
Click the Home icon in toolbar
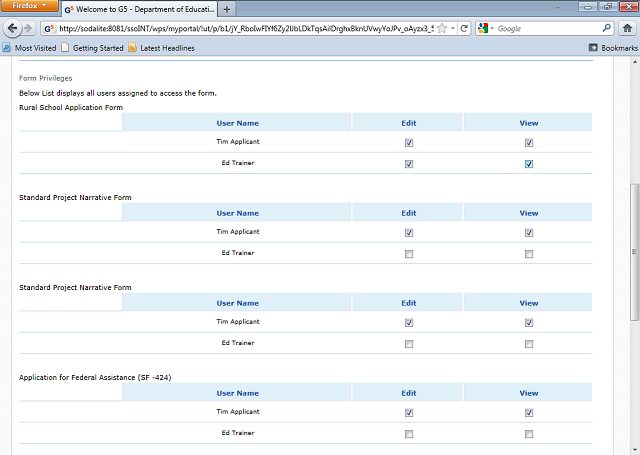click(628, 28)
